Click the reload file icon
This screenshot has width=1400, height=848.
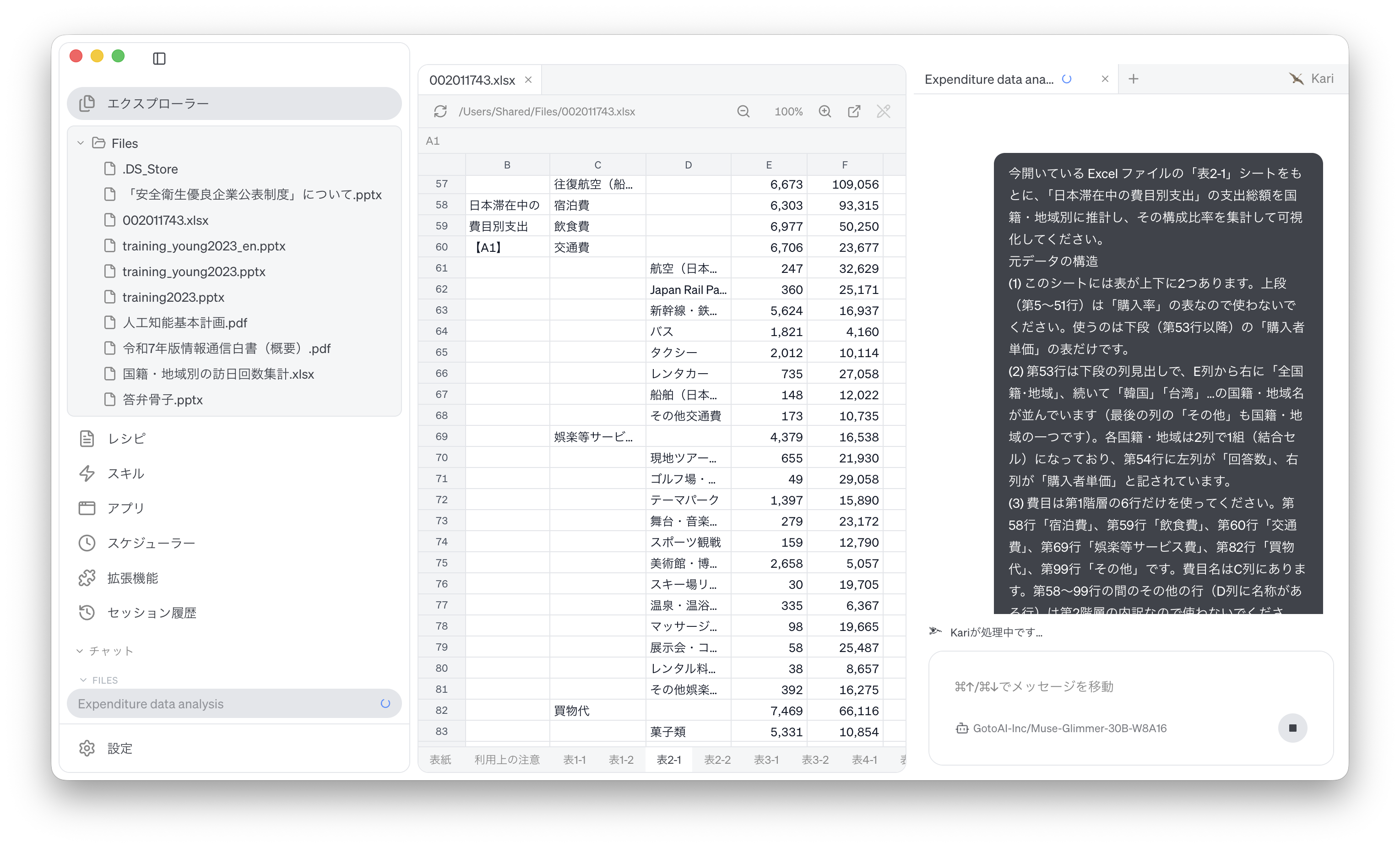[x=440, y=111]
